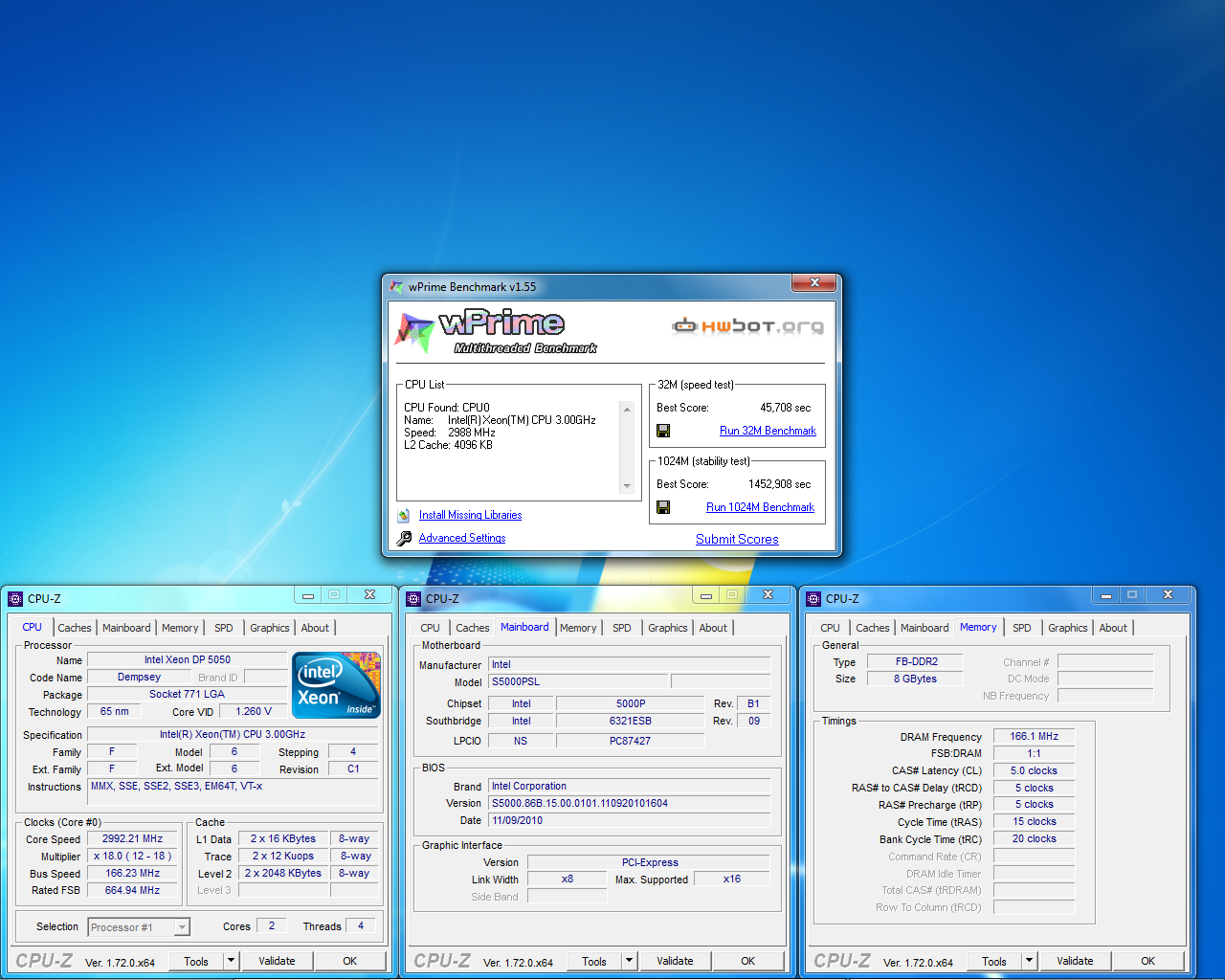Click the Install Missing Libraries icon
This screenshot has height=980, width=1225.
click(x=404, y=515)
